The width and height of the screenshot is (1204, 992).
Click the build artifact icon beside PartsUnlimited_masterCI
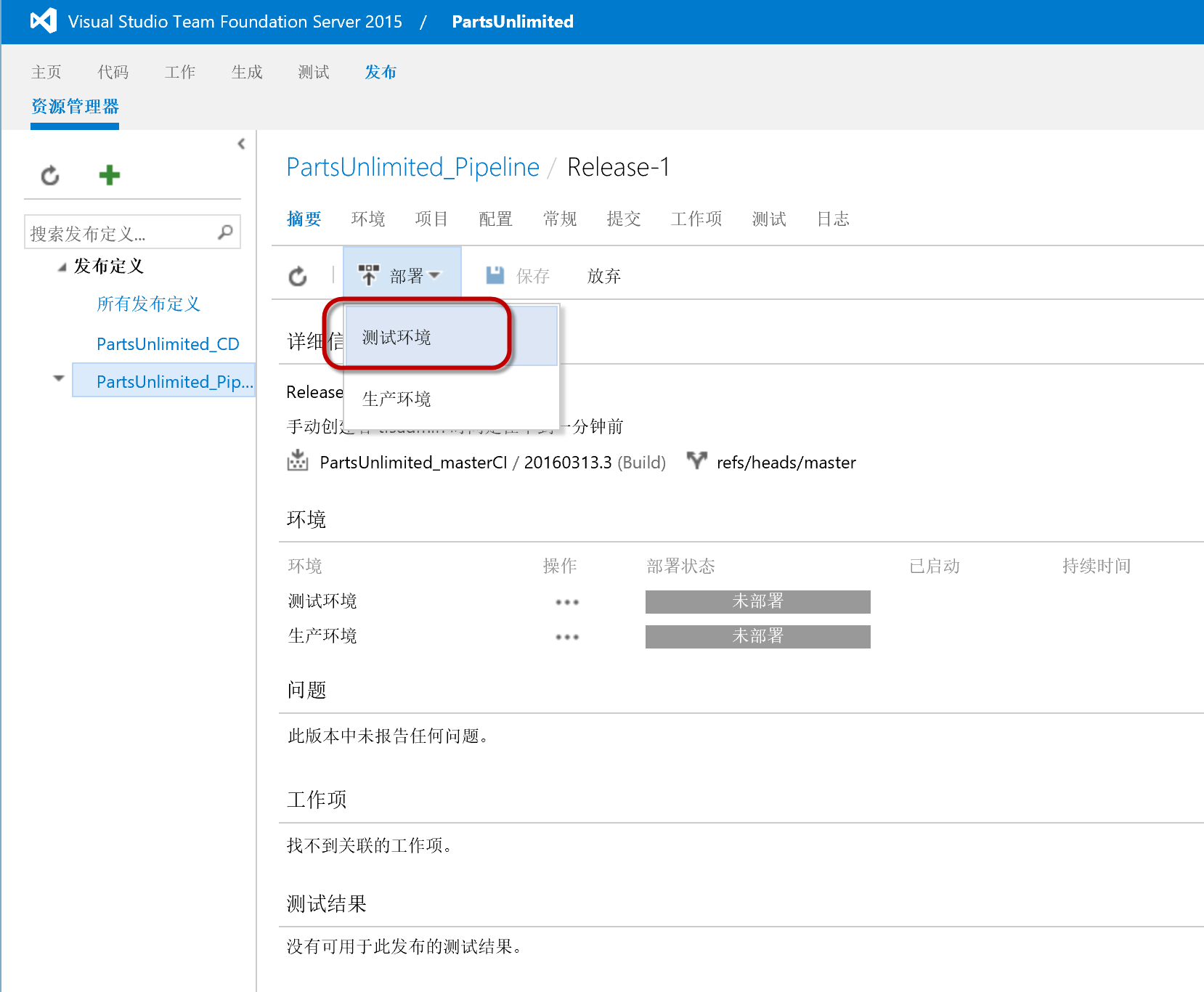(298, 460)
